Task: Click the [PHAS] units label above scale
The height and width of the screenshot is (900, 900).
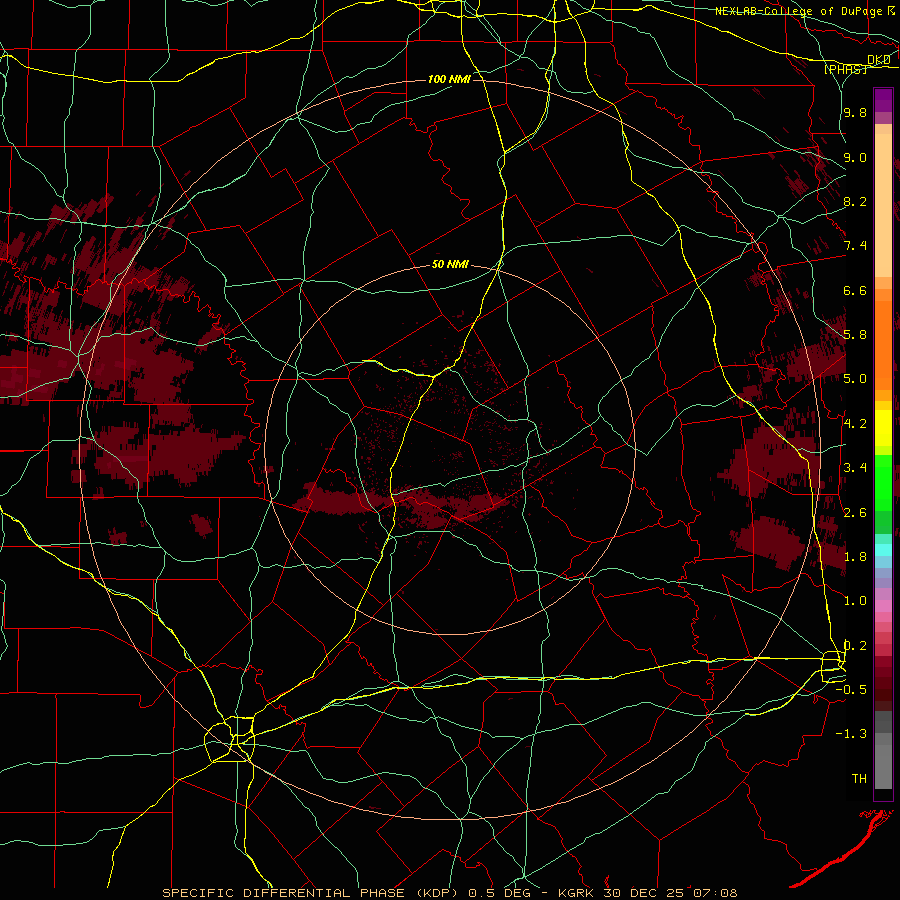Action: point(845,69)
